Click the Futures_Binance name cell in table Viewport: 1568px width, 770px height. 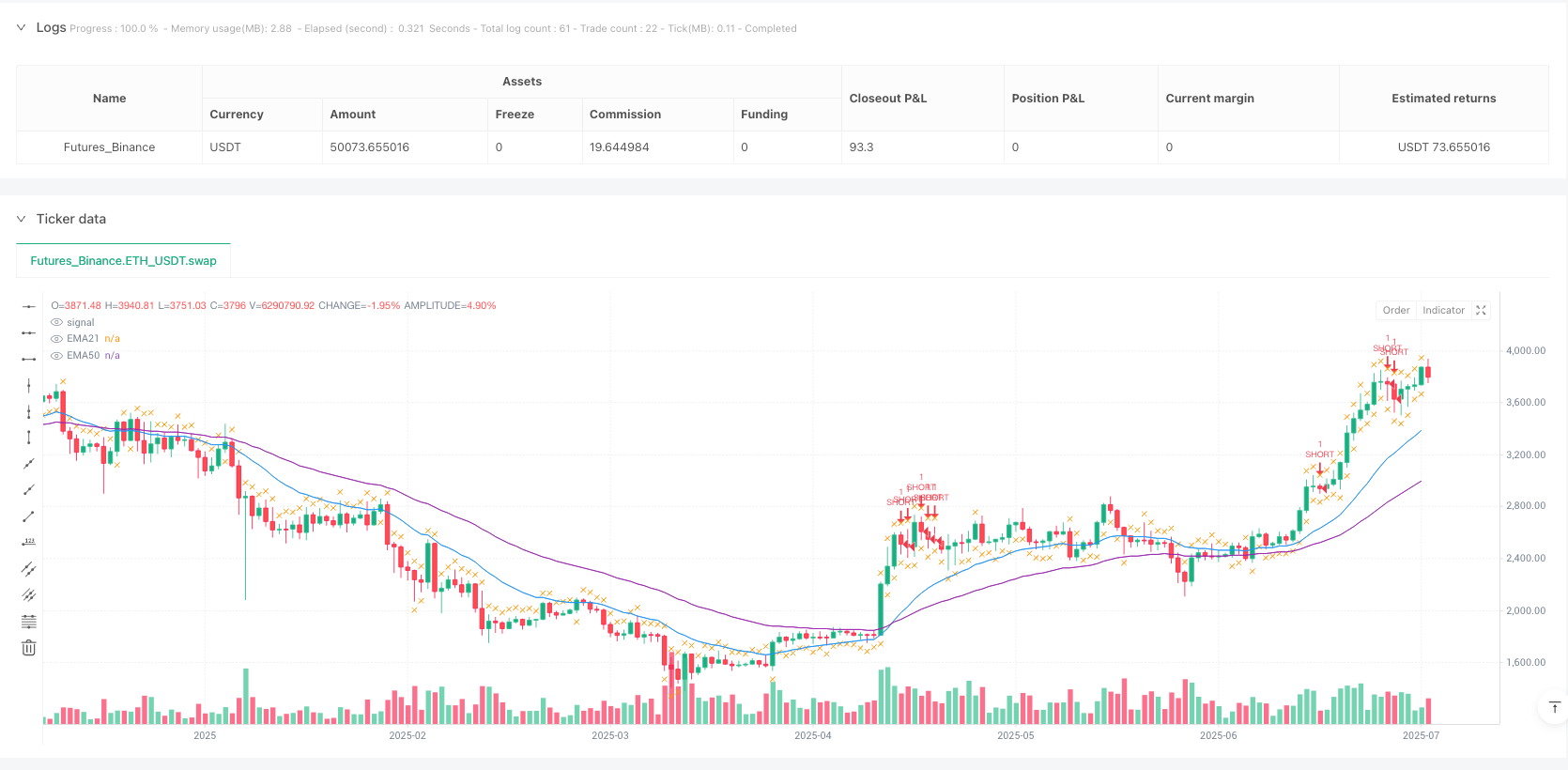click(109, 147)
